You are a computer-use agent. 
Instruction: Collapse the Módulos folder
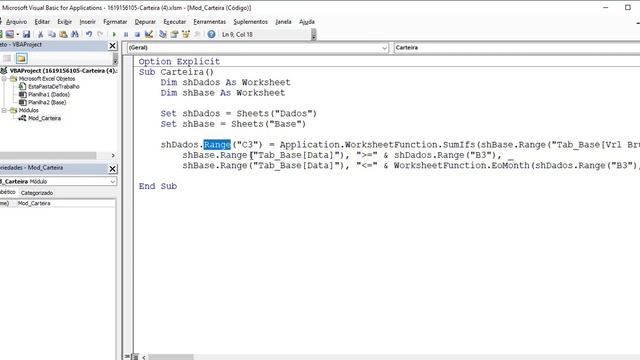pyautogui.click(x=4, y=110)
